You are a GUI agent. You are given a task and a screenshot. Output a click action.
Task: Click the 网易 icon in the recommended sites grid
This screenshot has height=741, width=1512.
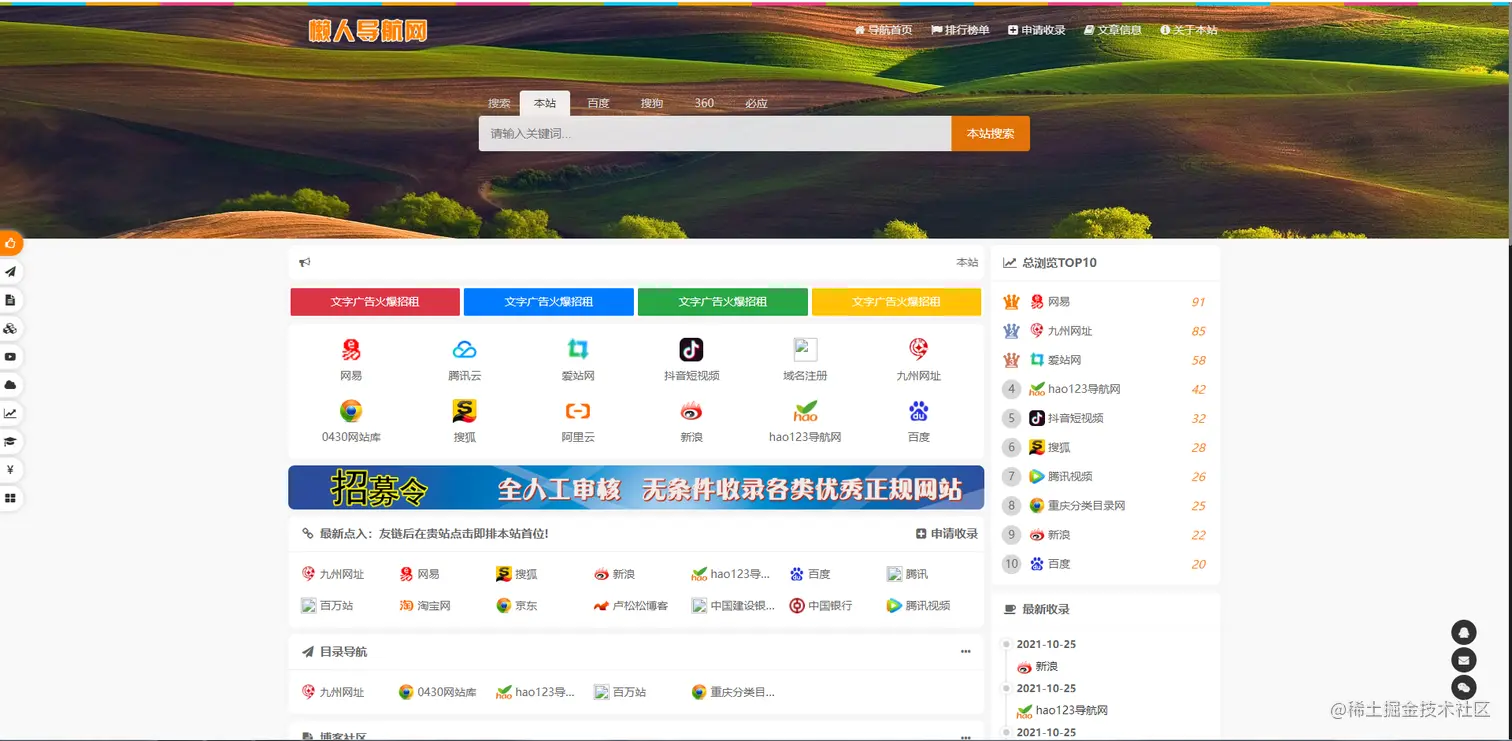pyautogui.click(x=351, y=349)
